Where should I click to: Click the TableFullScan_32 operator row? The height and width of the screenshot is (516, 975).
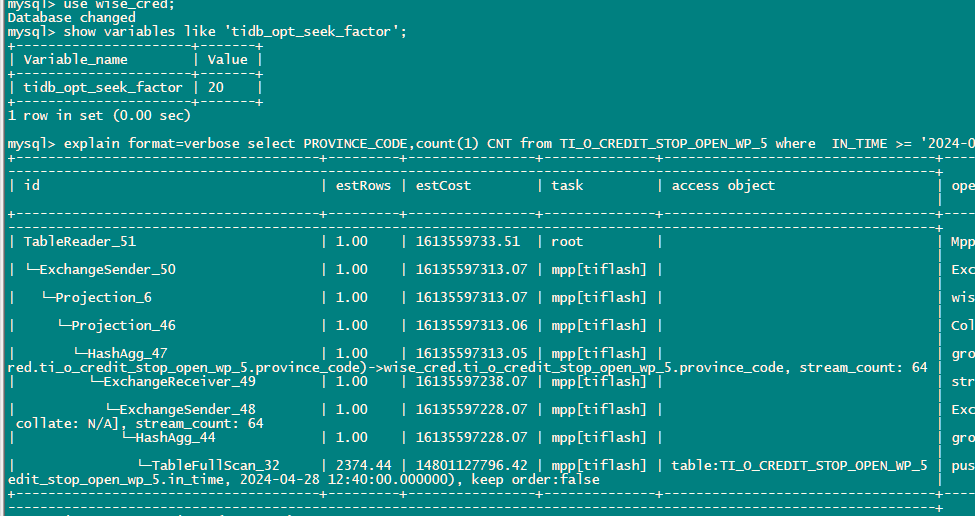click(x=219, y=465)
